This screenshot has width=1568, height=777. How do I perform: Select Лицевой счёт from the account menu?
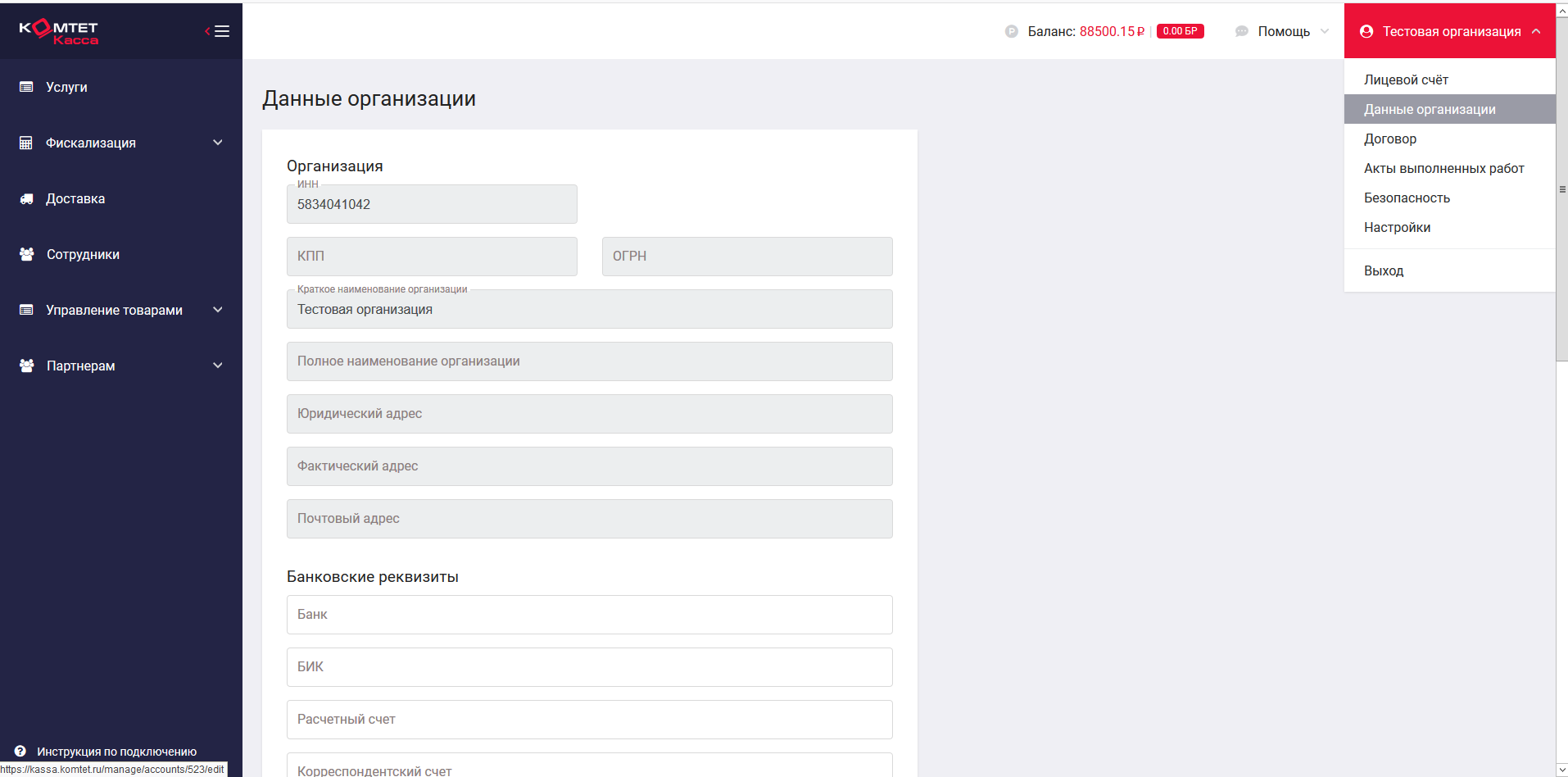(1450, 80)
